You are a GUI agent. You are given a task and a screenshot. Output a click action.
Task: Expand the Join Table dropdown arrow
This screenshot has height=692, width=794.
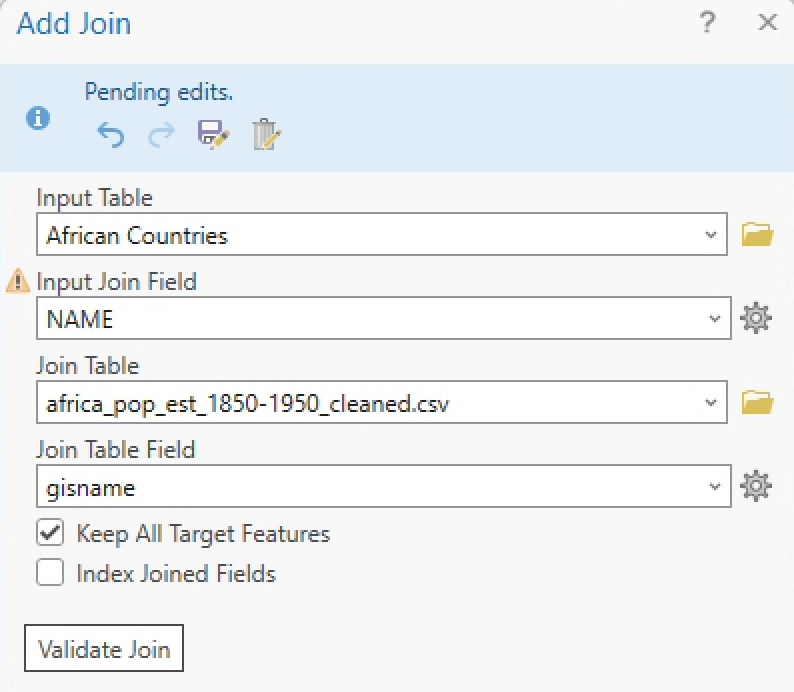tap(711, 403)
